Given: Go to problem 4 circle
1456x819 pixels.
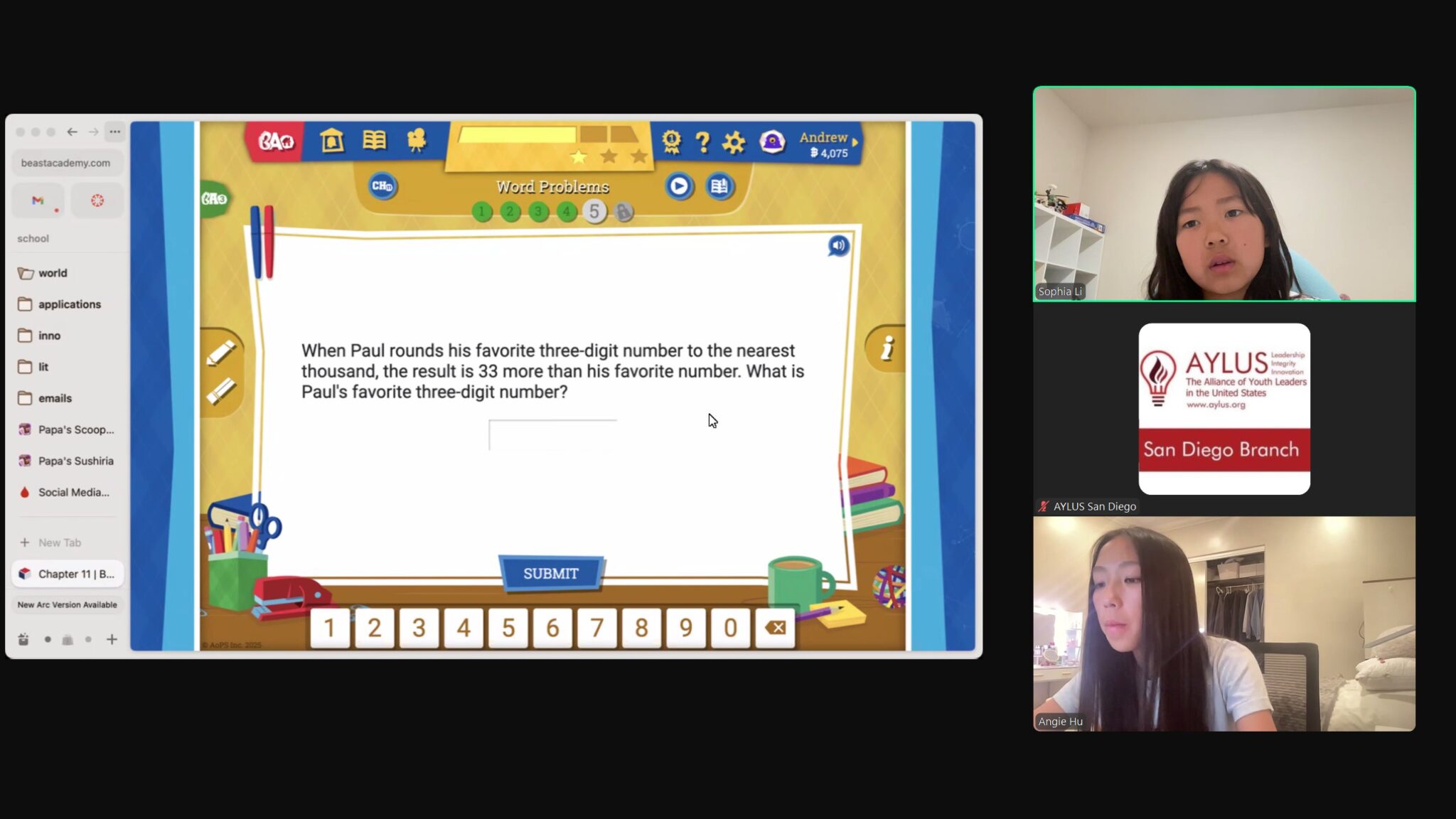Looking at the screenshot, I should click(567, 212).
